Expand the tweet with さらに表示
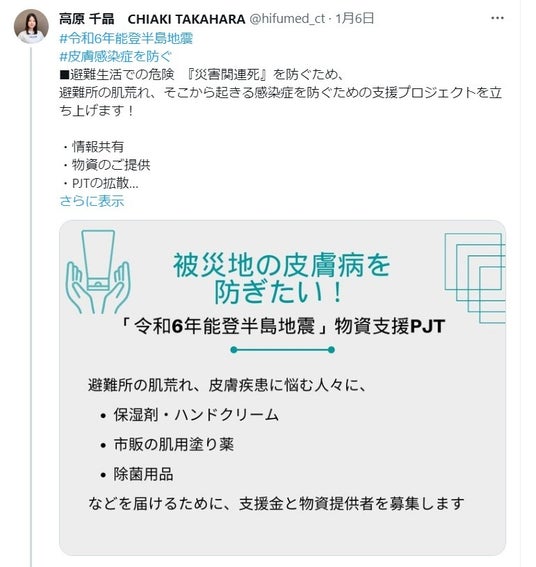Viewport: 536px width, 567px height. (92, 201)
